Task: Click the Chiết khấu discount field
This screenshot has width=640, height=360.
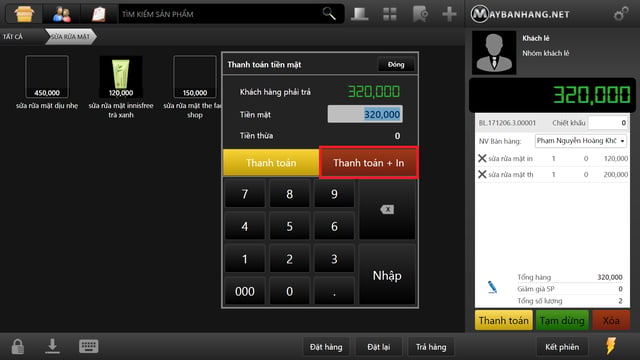Action: click(x=608, y=123)
